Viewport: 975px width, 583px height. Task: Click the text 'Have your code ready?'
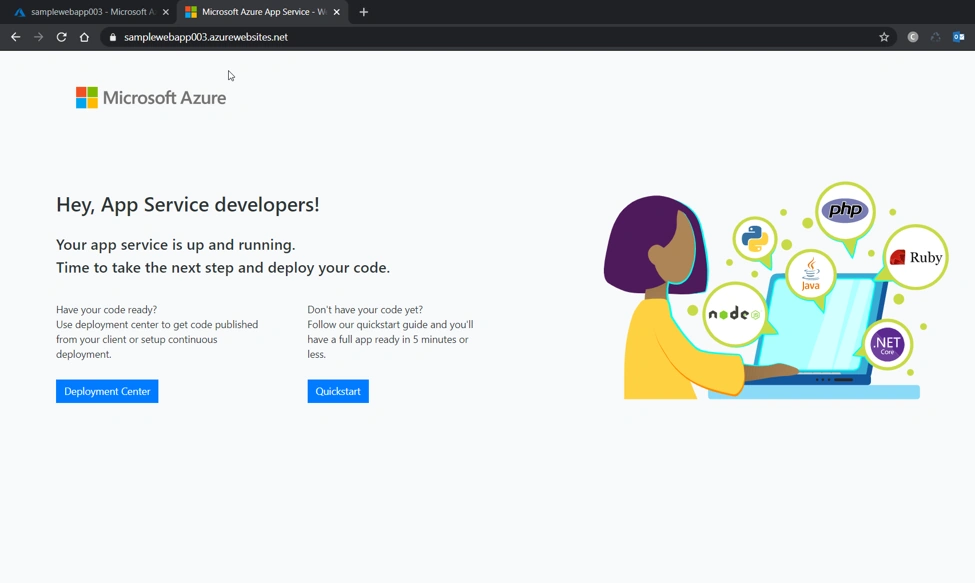click(x=106, y=310)
